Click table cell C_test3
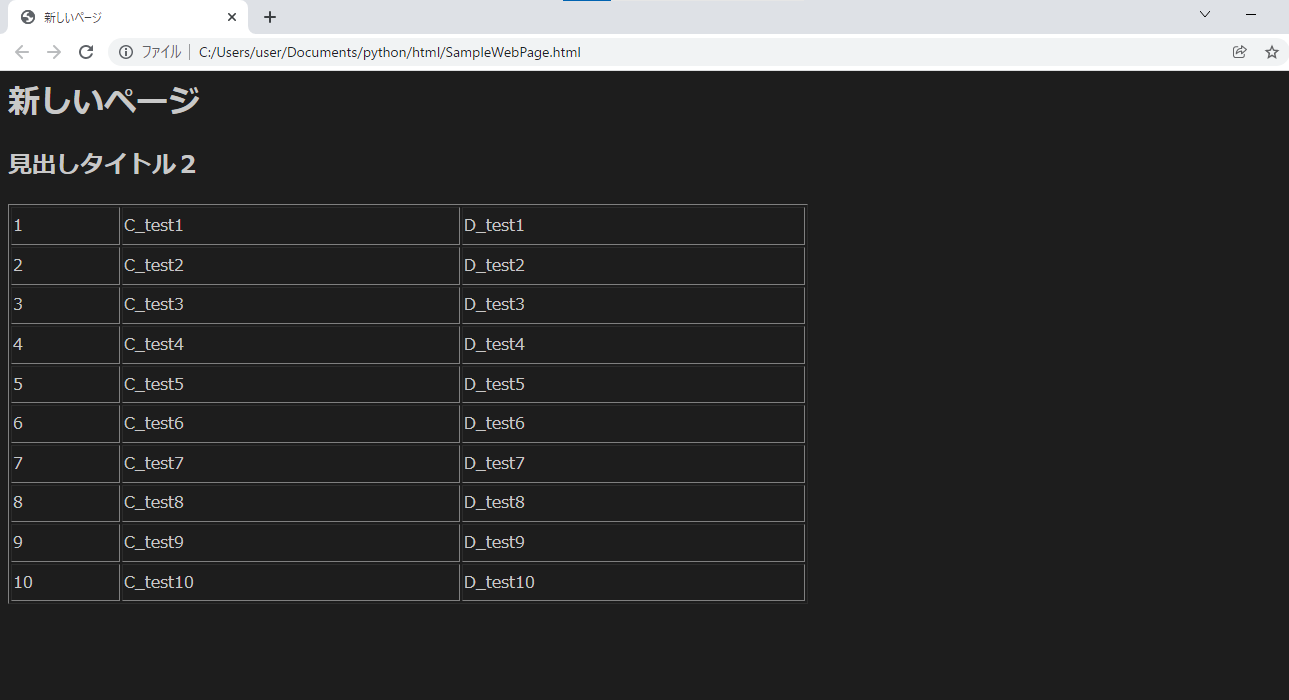 coord(290,304)
